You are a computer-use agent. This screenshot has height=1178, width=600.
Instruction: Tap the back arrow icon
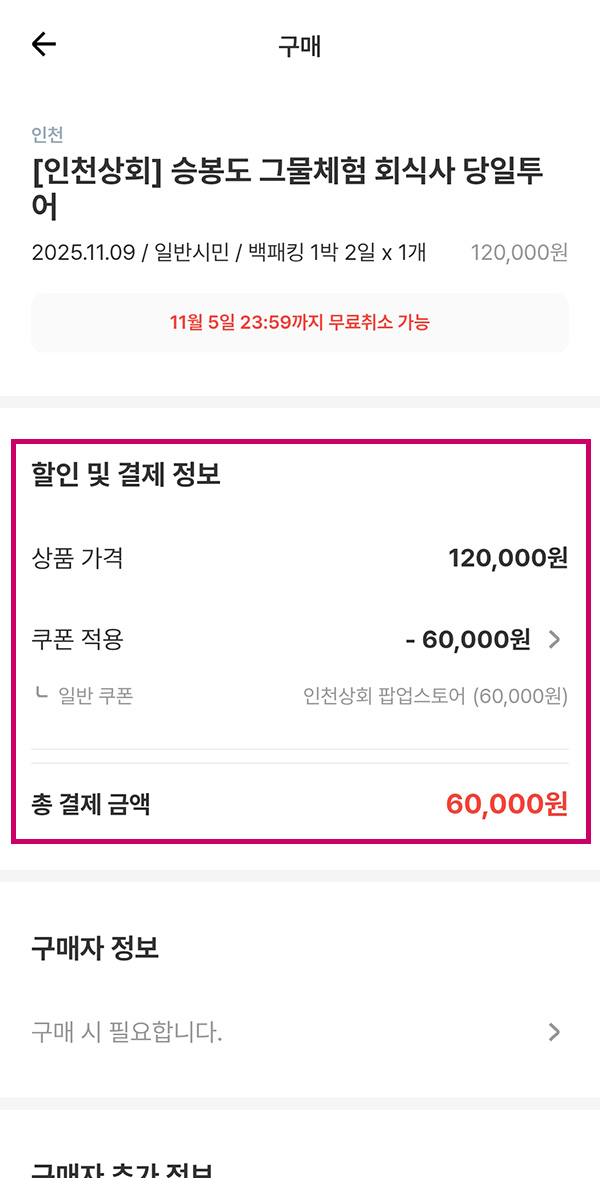[44, 45]
